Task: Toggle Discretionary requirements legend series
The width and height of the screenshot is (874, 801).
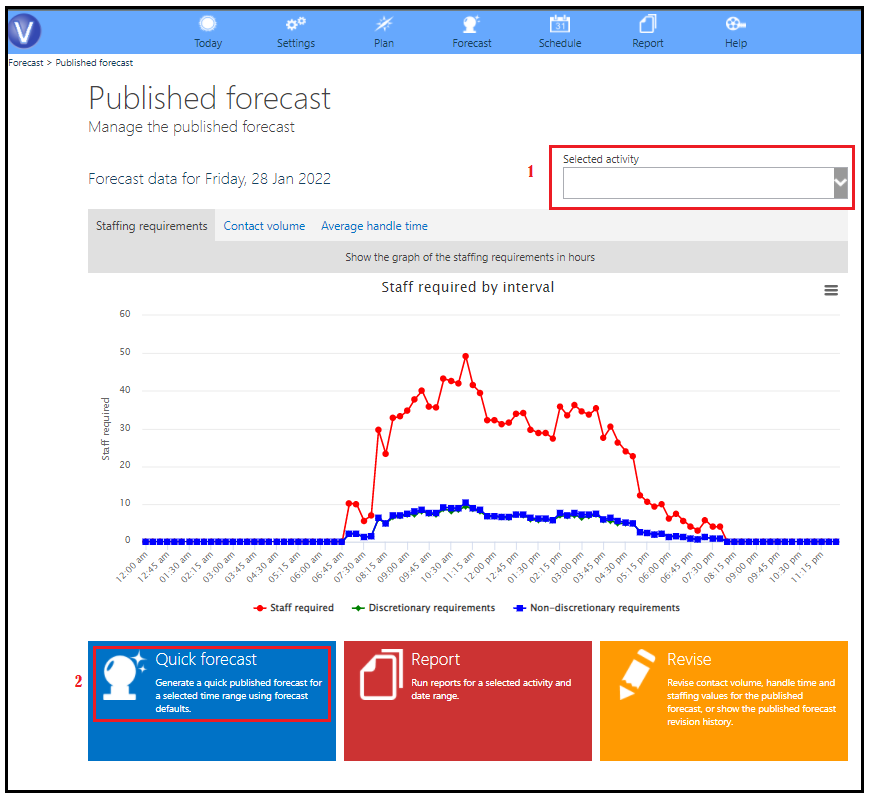Action: pos(424,608)
